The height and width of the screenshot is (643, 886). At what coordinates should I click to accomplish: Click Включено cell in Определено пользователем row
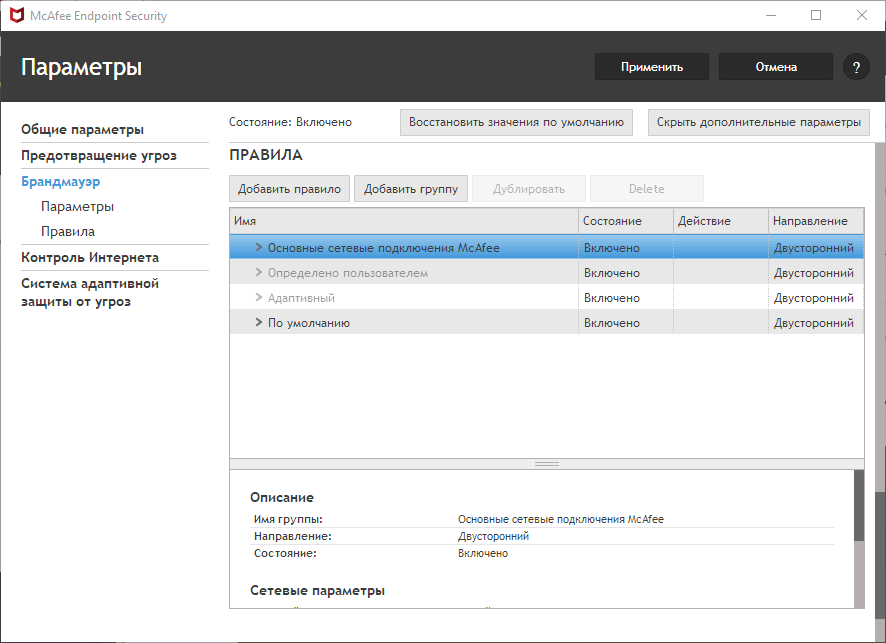point(626,272)
